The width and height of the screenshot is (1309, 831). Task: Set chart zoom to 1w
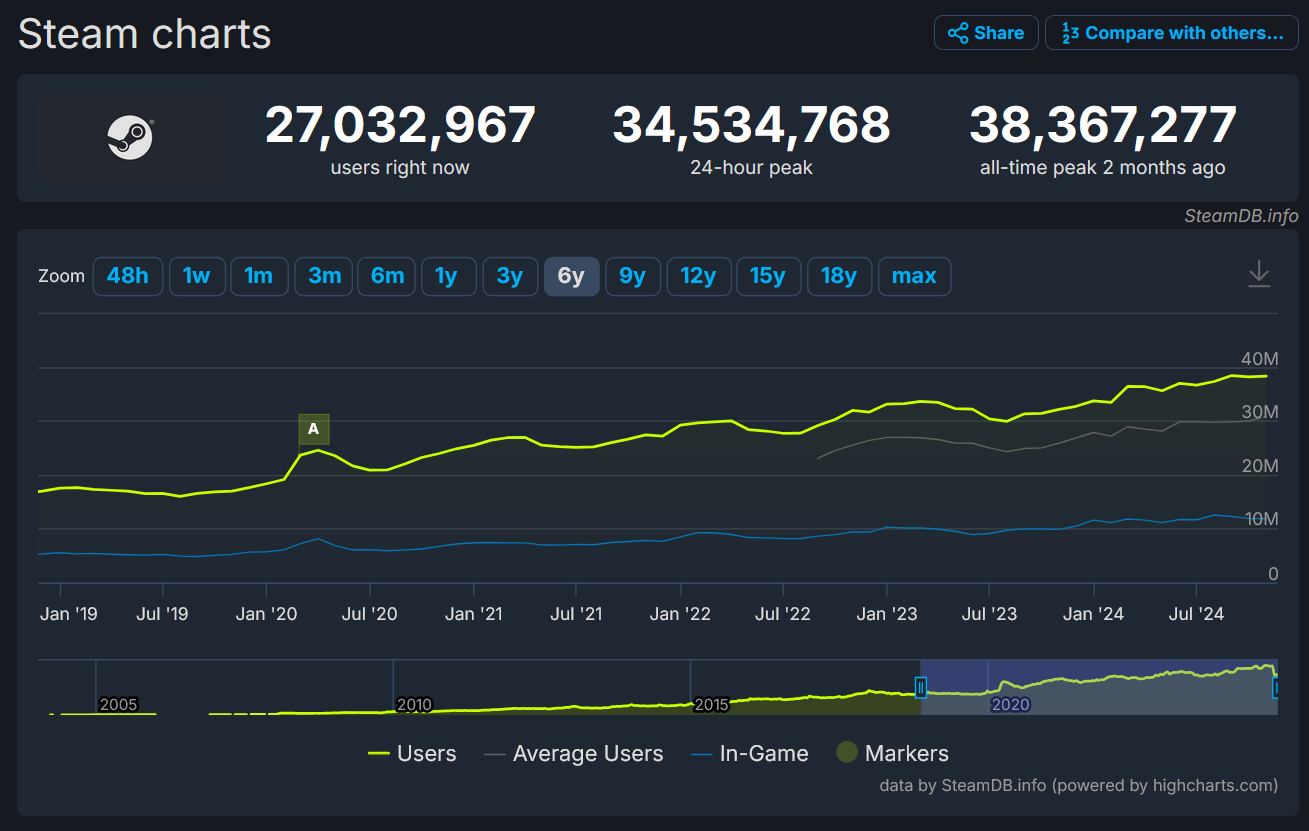[196, 277]
